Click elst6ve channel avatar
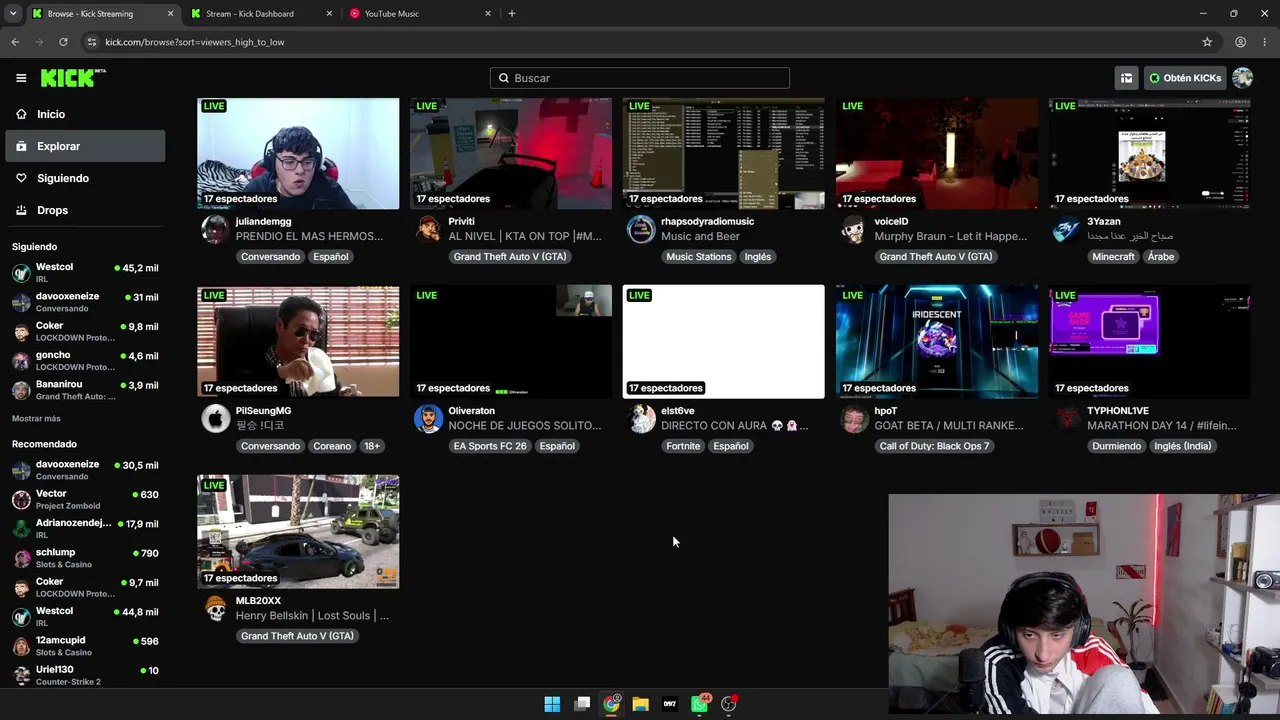Image resolution: width=1280 pixels, height=720 pixels. (641, 419)
